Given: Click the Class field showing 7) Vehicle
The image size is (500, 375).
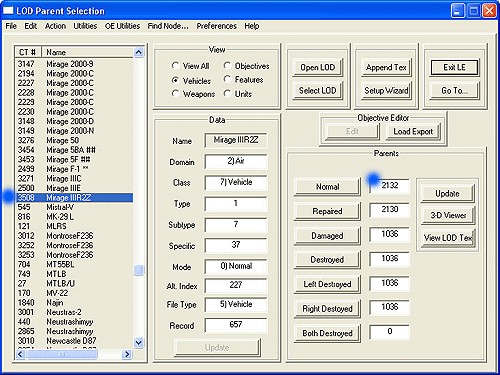Looking at the screenshot, I should (236, 182).
